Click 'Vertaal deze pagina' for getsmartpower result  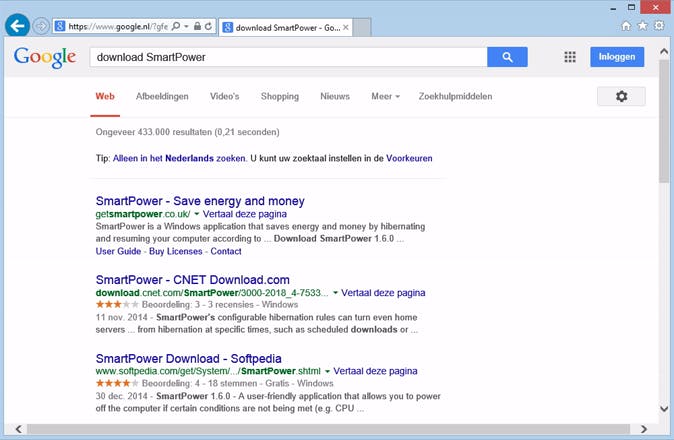coord(245,214)
